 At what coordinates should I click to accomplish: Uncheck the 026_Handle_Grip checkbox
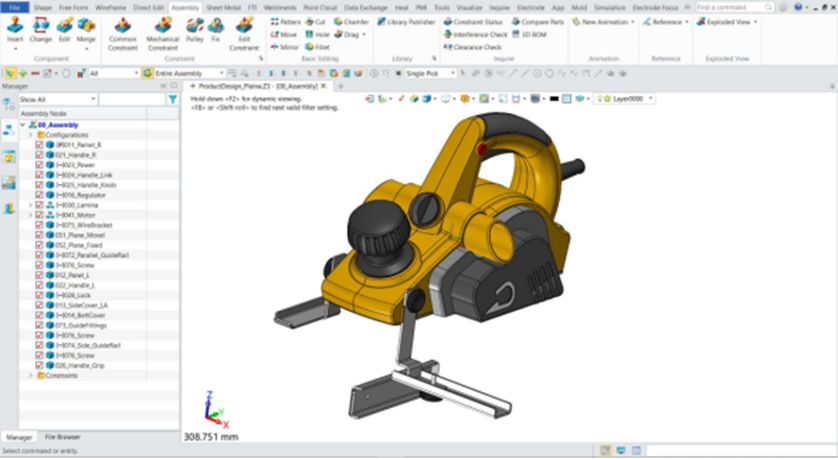(39, 365)
